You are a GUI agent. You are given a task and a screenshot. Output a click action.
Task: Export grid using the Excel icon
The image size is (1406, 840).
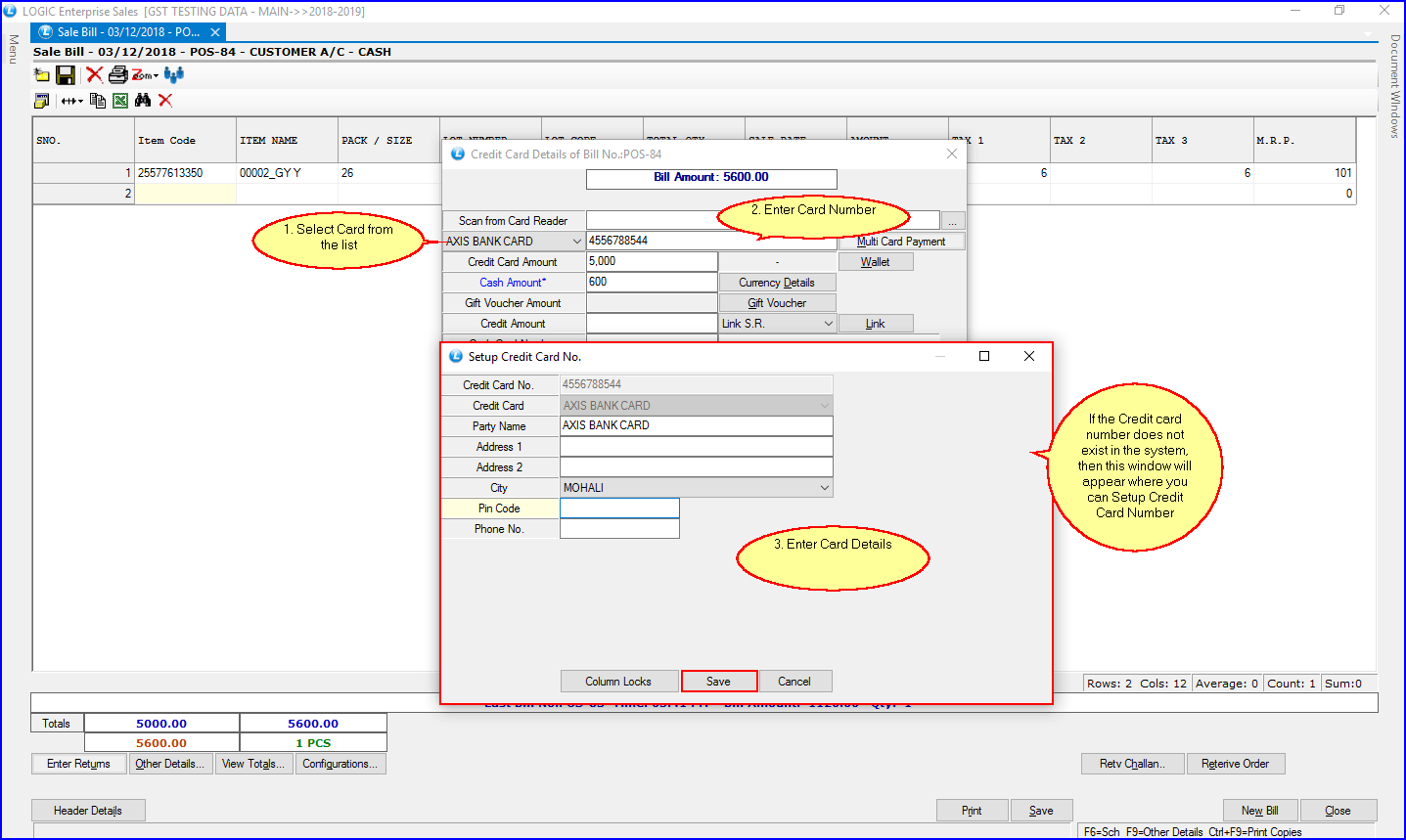point(120,100)
